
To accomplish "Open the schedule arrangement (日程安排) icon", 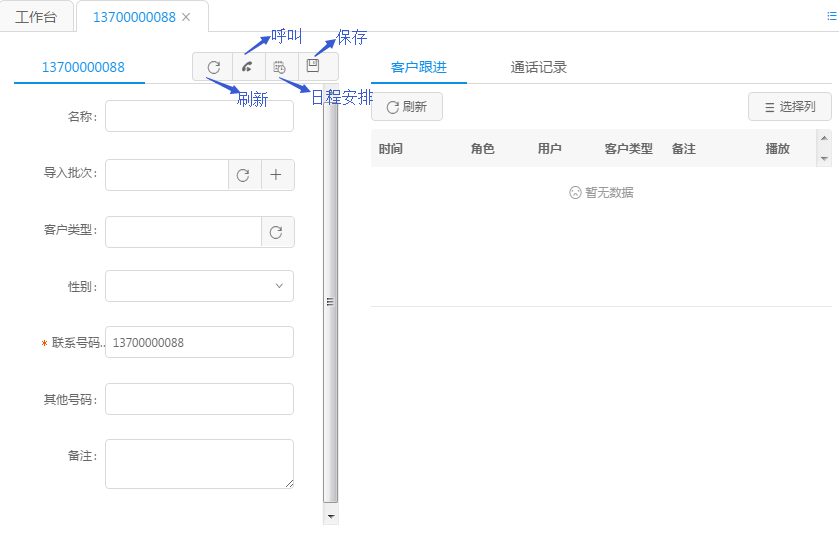I will coord(280,67).
